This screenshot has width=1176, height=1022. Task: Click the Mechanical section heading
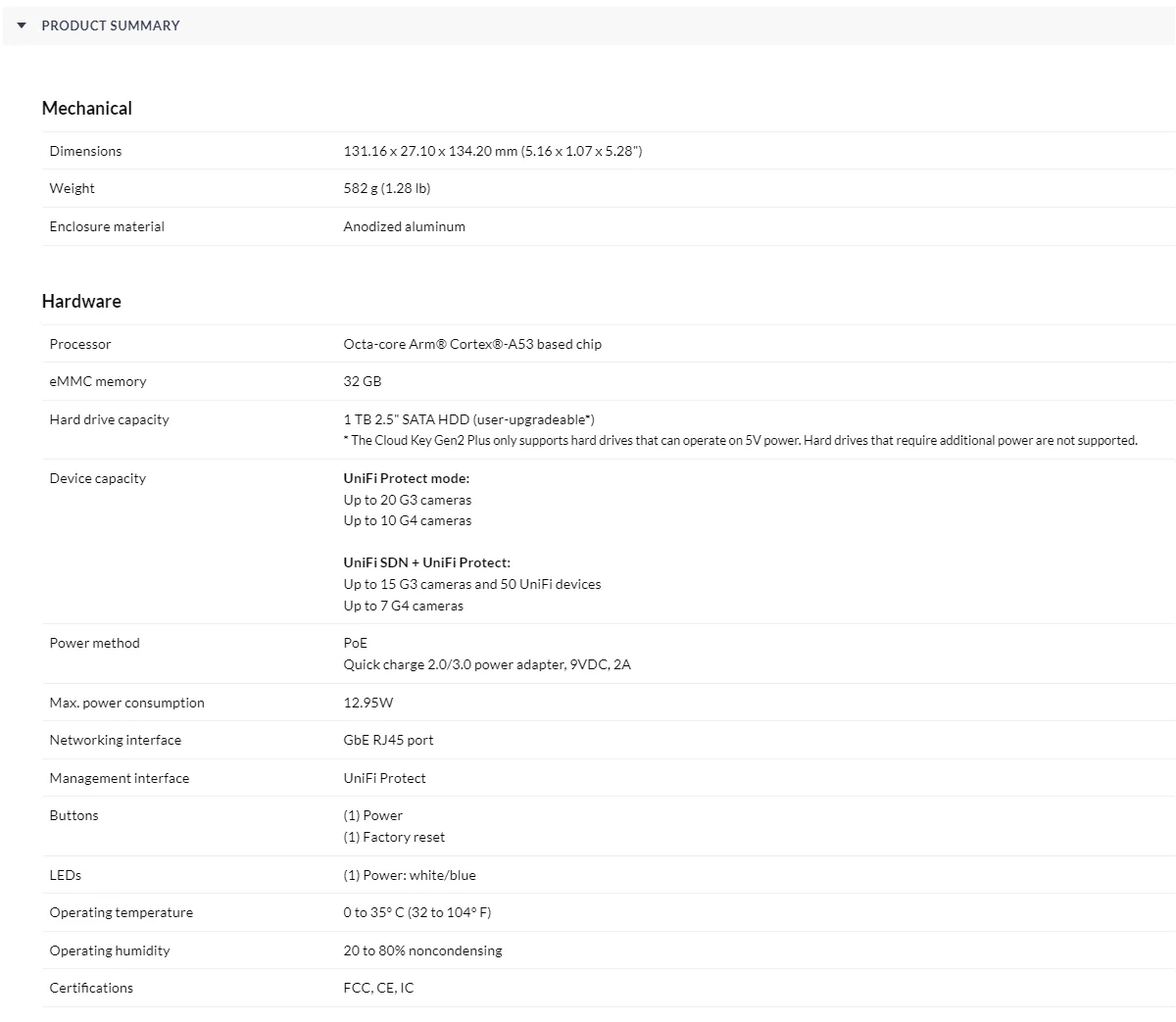tap(86, 108)
